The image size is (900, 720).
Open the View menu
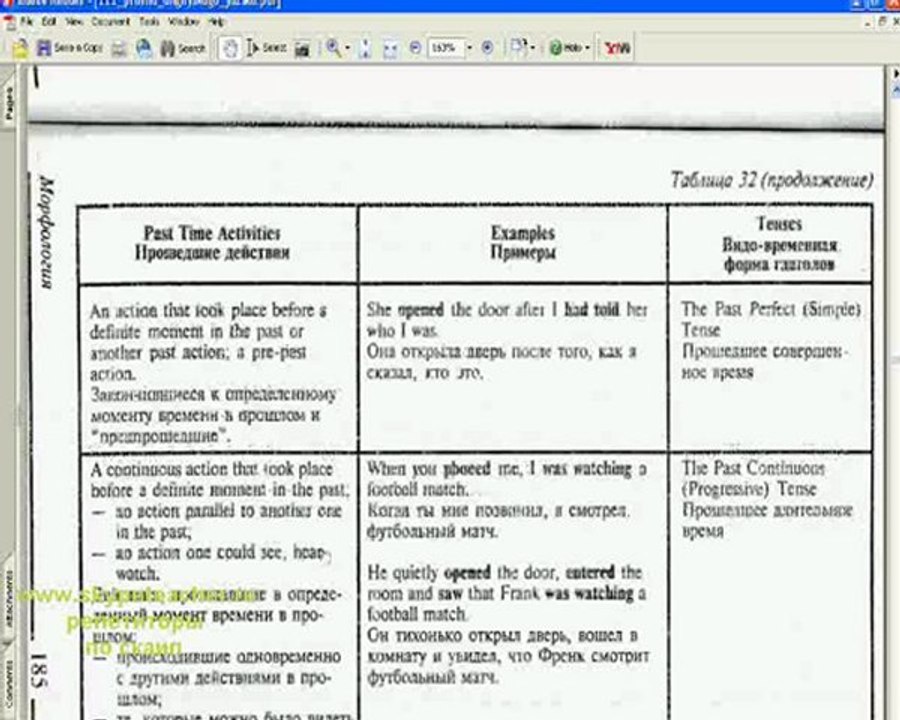[x=74, y=22]
